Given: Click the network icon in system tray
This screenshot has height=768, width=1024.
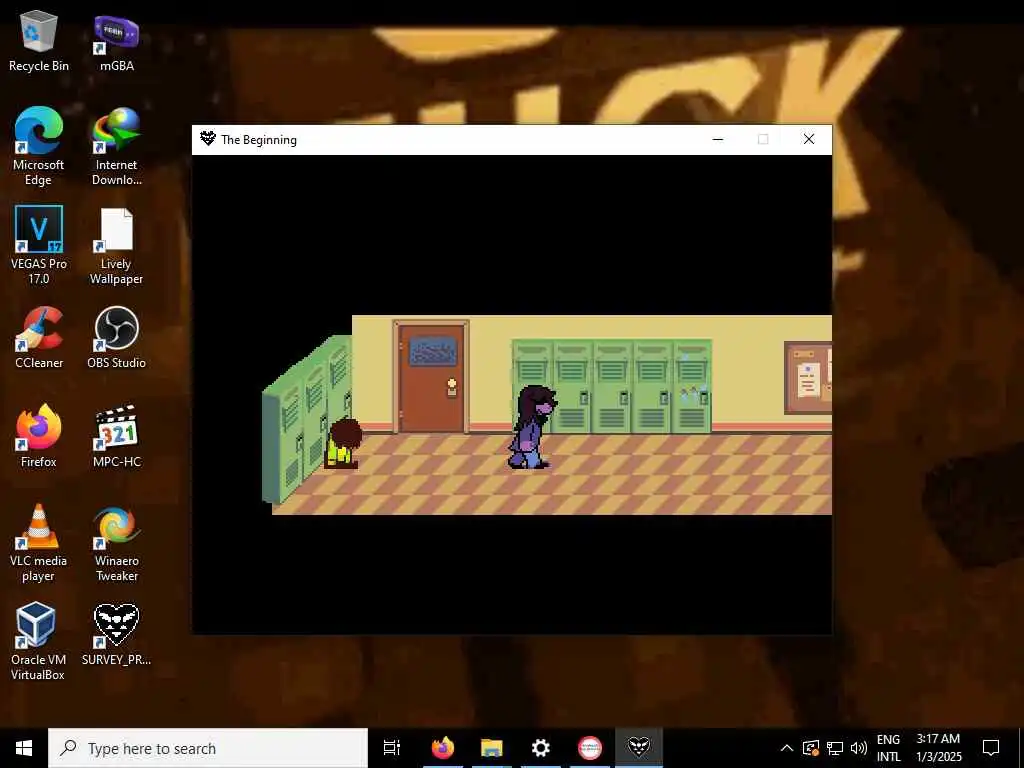Looking at the screenshot, I should point(835,748).
